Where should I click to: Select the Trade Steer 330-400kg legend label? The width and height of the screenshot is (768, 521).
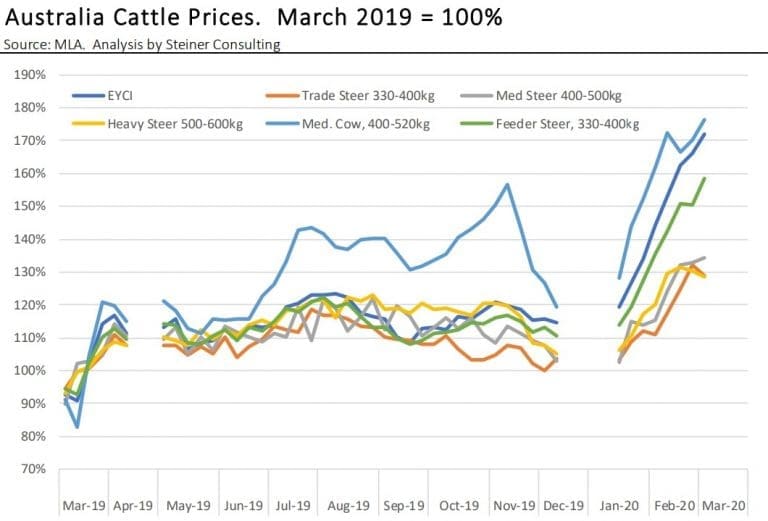pyautogui.click(x=351, y=95)
